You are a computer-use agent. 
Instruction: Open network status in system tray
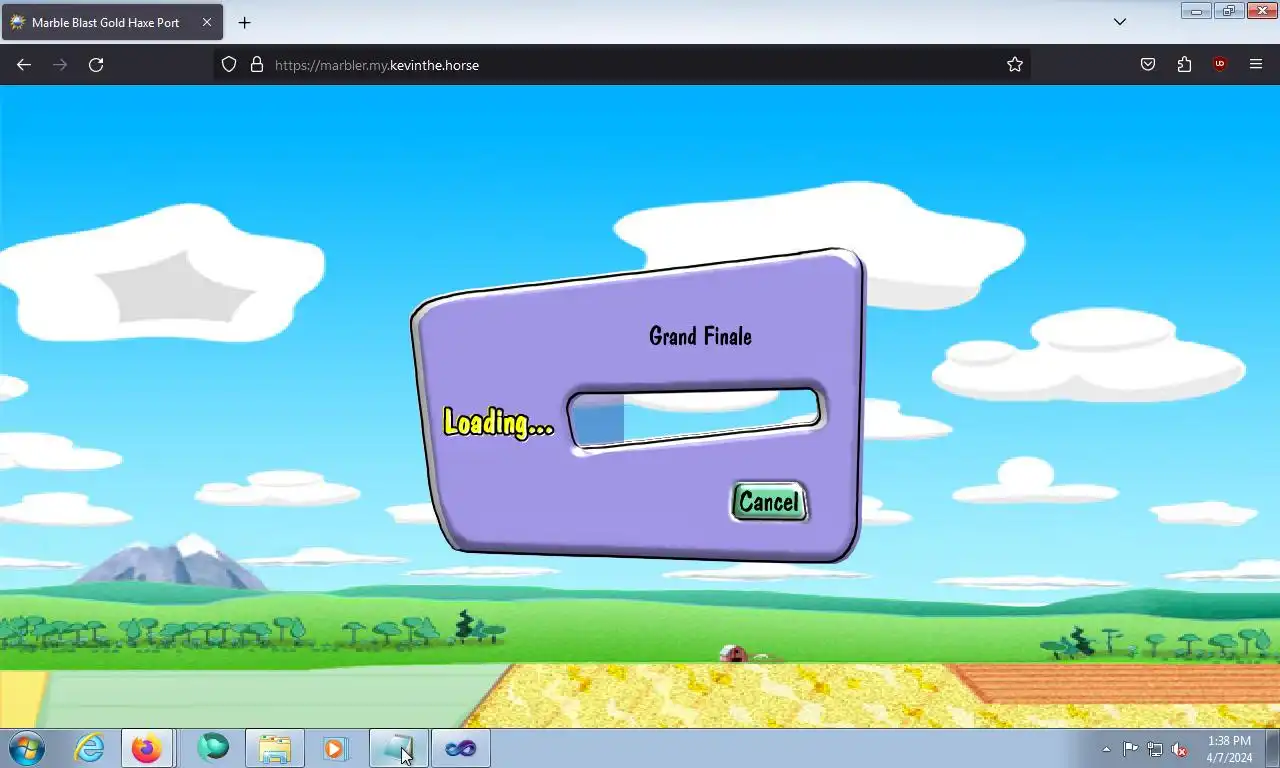1155,749
